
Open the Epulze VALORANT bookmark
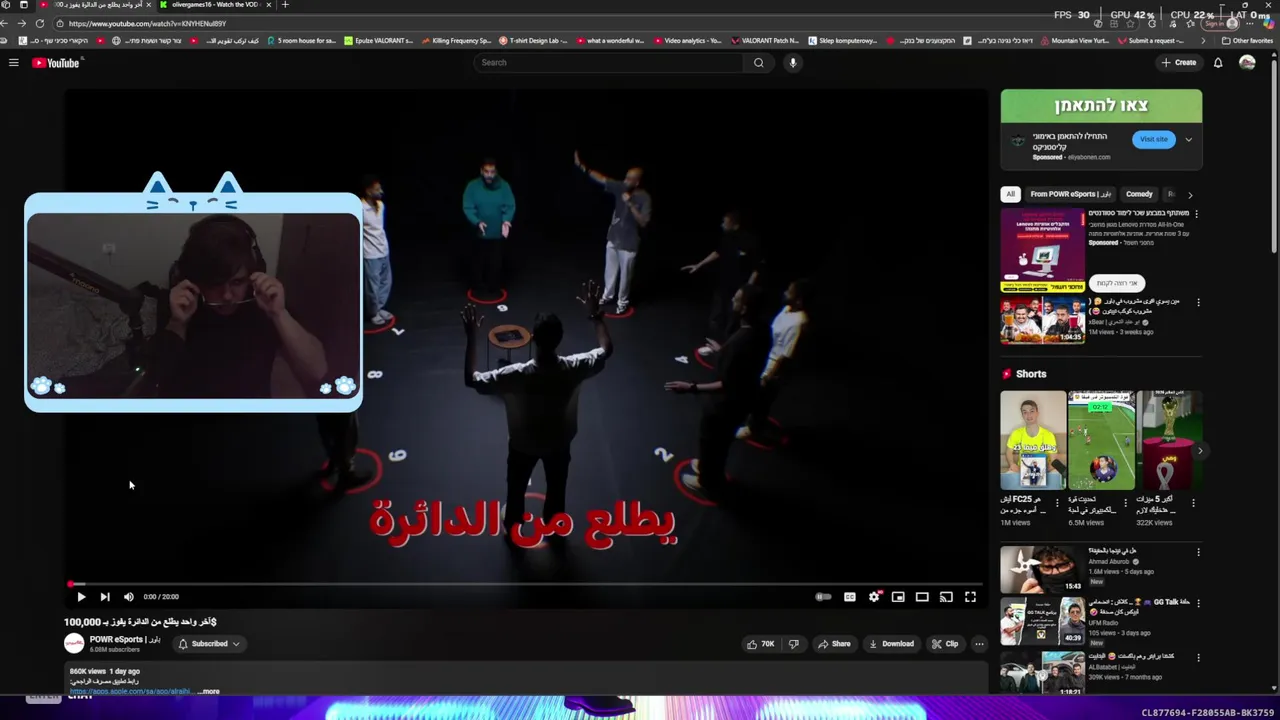[378, 41]
